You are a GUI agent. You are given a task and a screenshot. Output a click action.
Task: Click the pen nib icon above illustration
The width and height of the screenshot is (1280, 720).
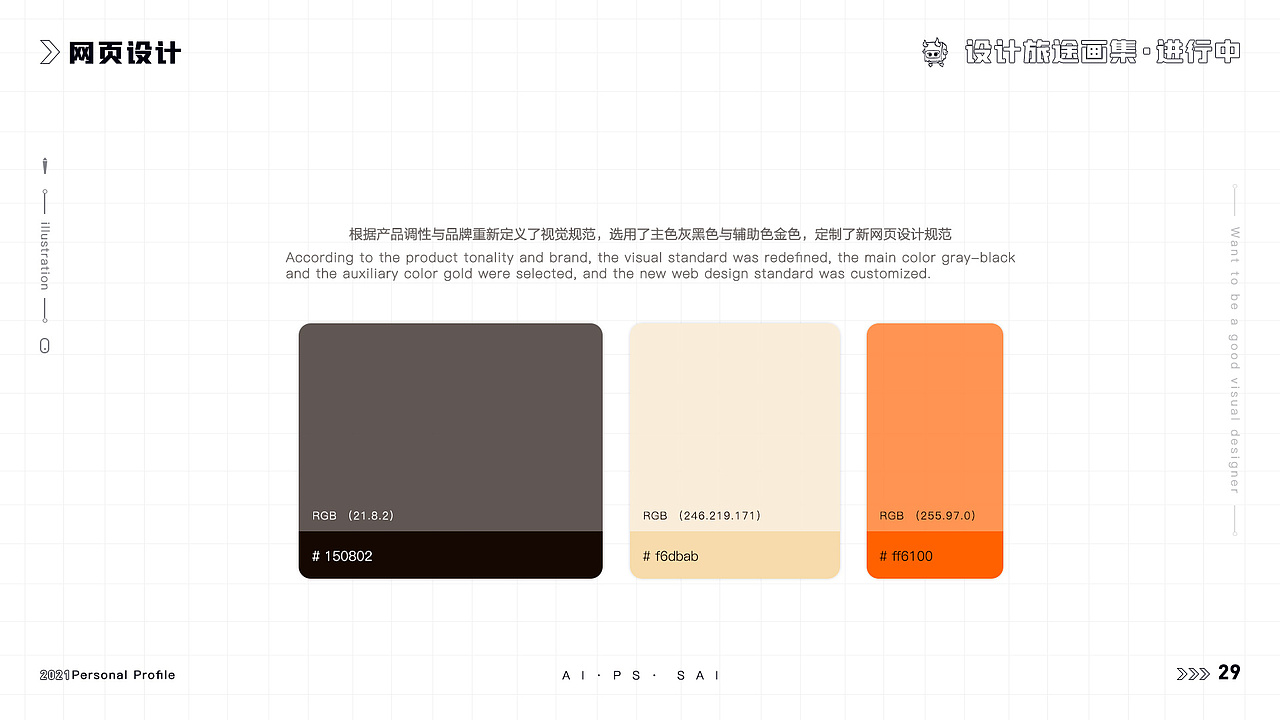click(x=45, y=166)
